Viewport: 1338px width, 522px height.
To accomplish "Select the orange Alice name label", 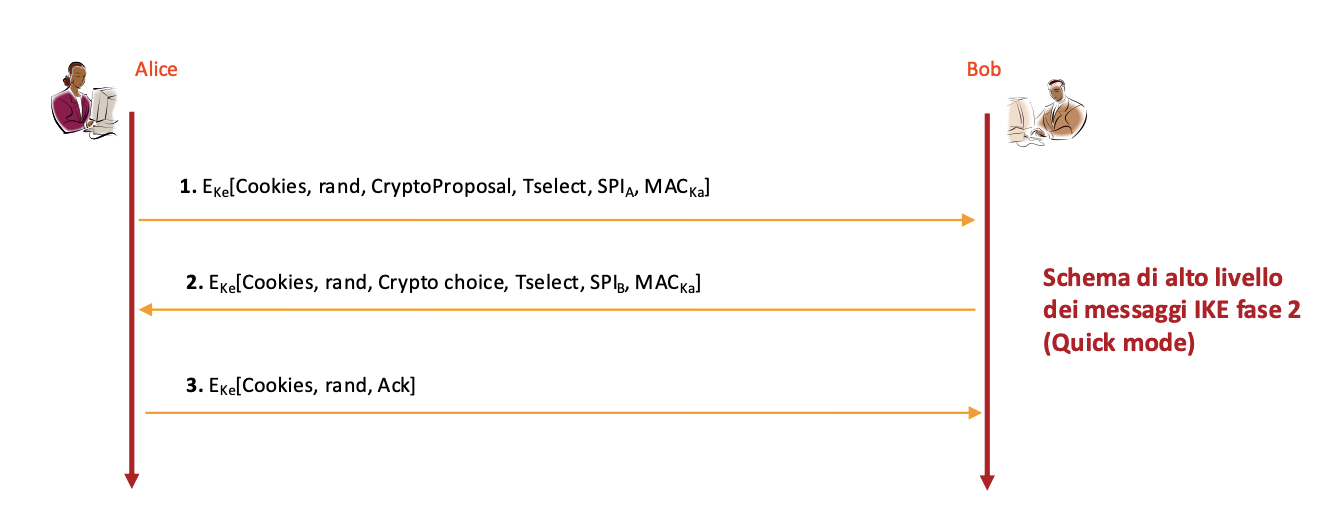I will click(156, 69).
